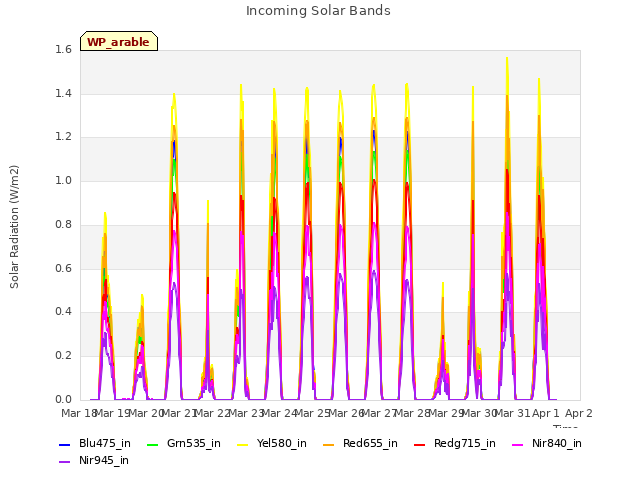Image resolution: width=640 pixels, height=480 pixels.
Task: Click the 1.0 y-axis tick label
Action: [63, 181]
